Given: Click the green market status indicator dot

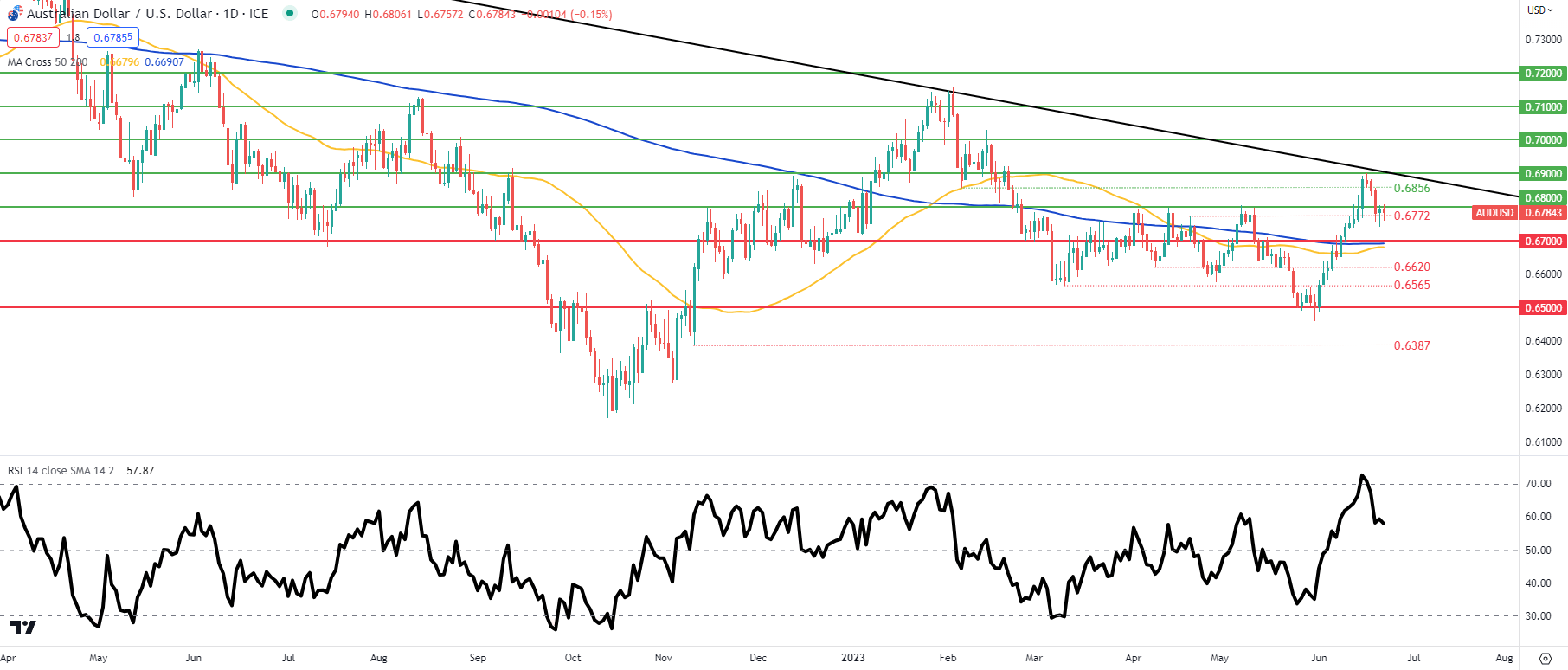Looking at the screenshot, I should (289, 13).
